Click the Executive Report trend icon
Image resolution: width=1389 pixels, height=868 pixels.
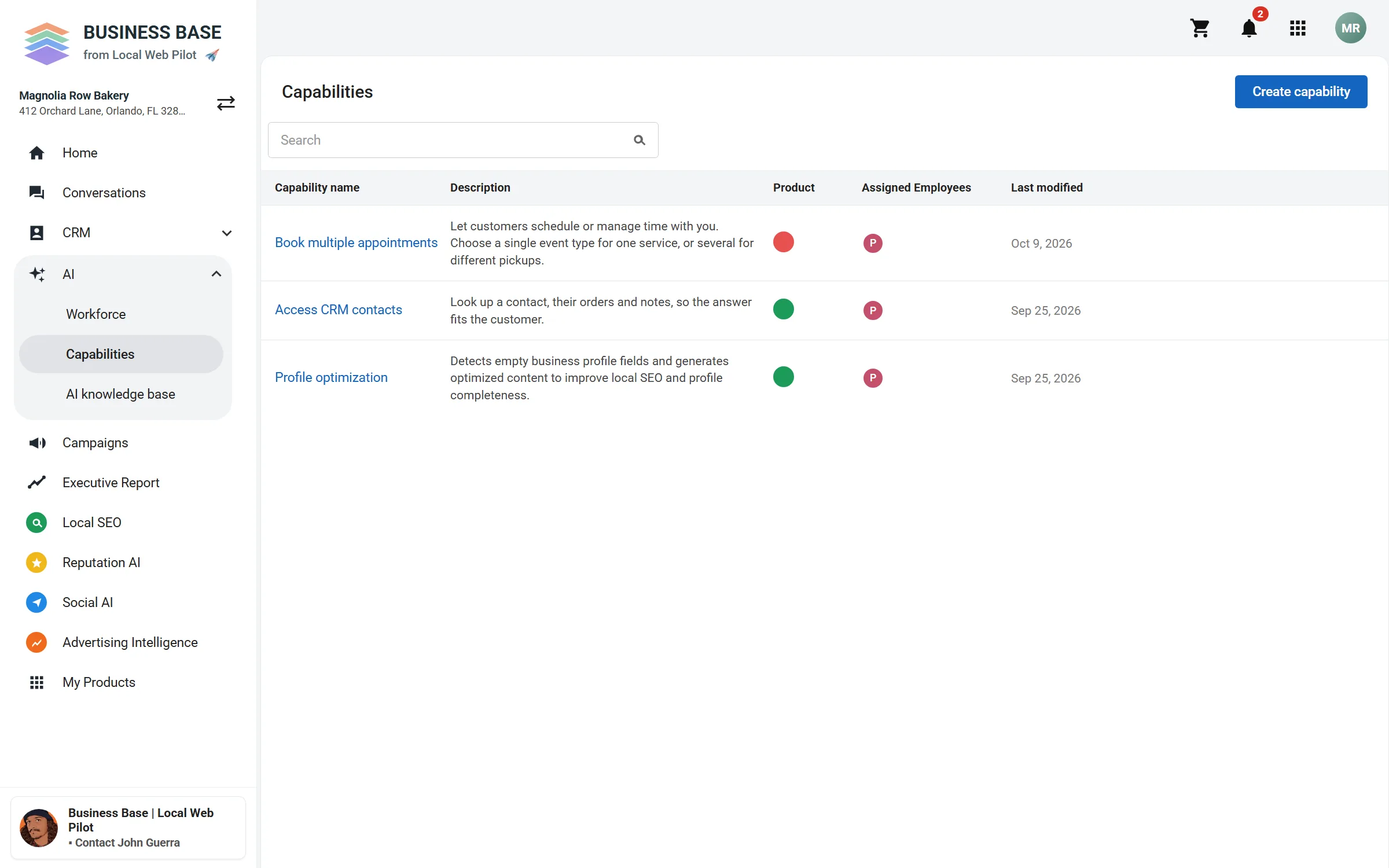click(x=36, y=483)
